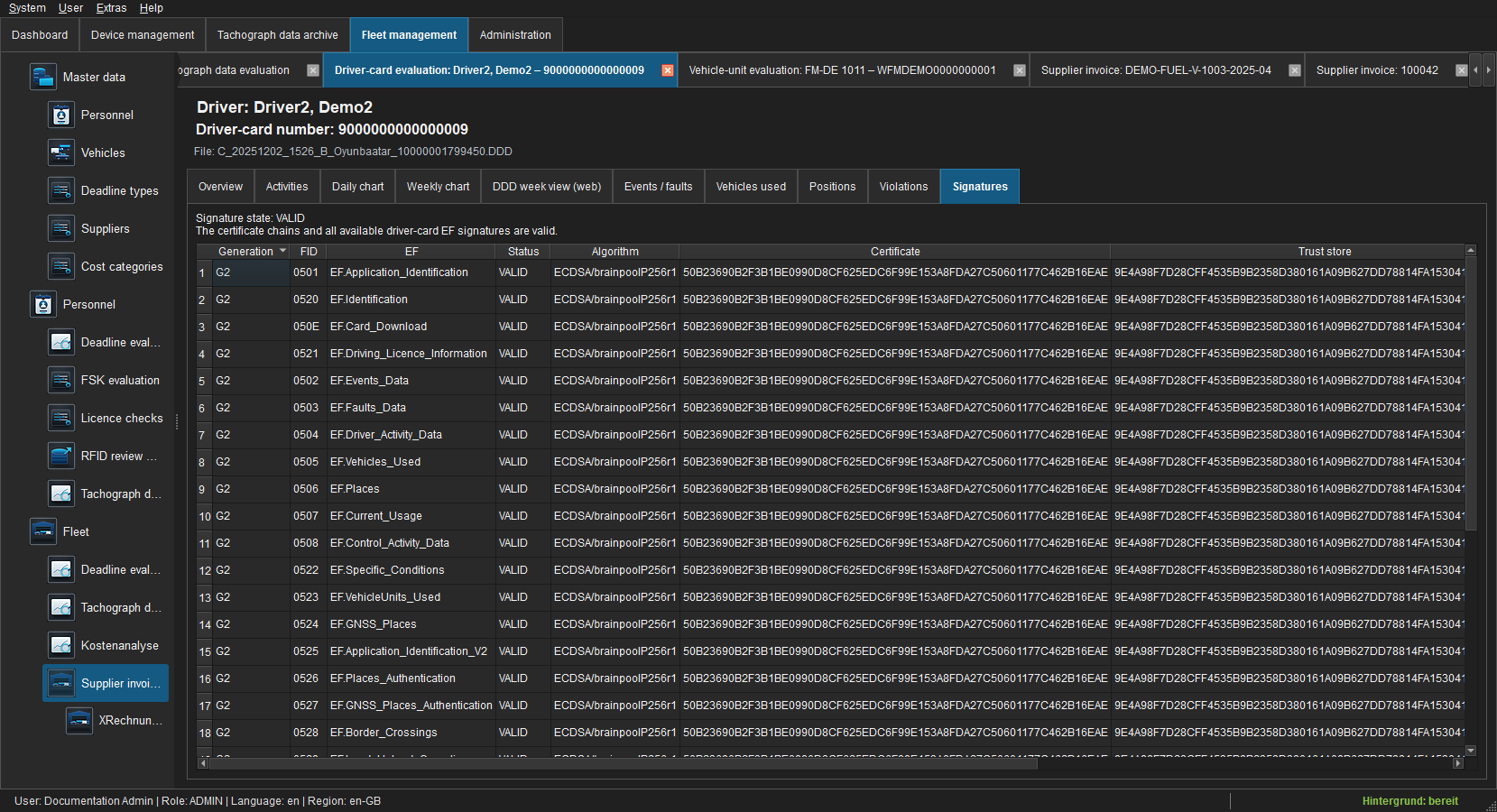Sort by the Algorithm column header
Viewport: 1497px width, 812px height.
(615, 252)
